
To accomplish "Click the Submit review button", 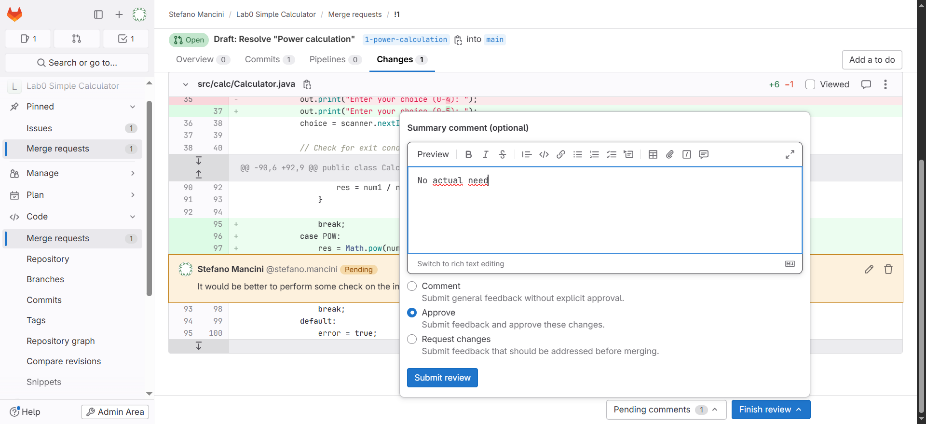I will 442,377.
